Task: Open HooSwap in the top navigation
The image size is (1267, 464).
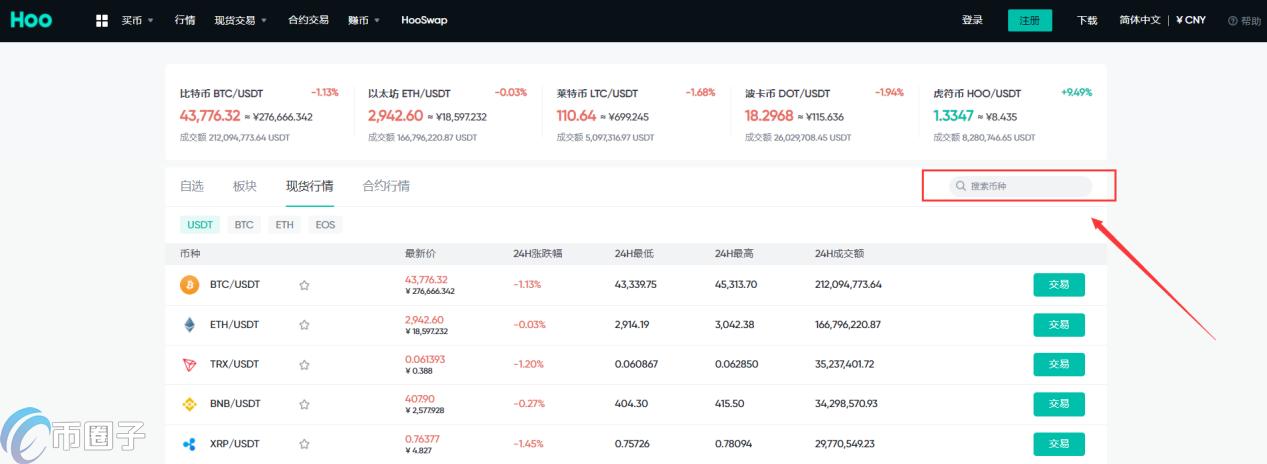Action: tap(424, 20)
